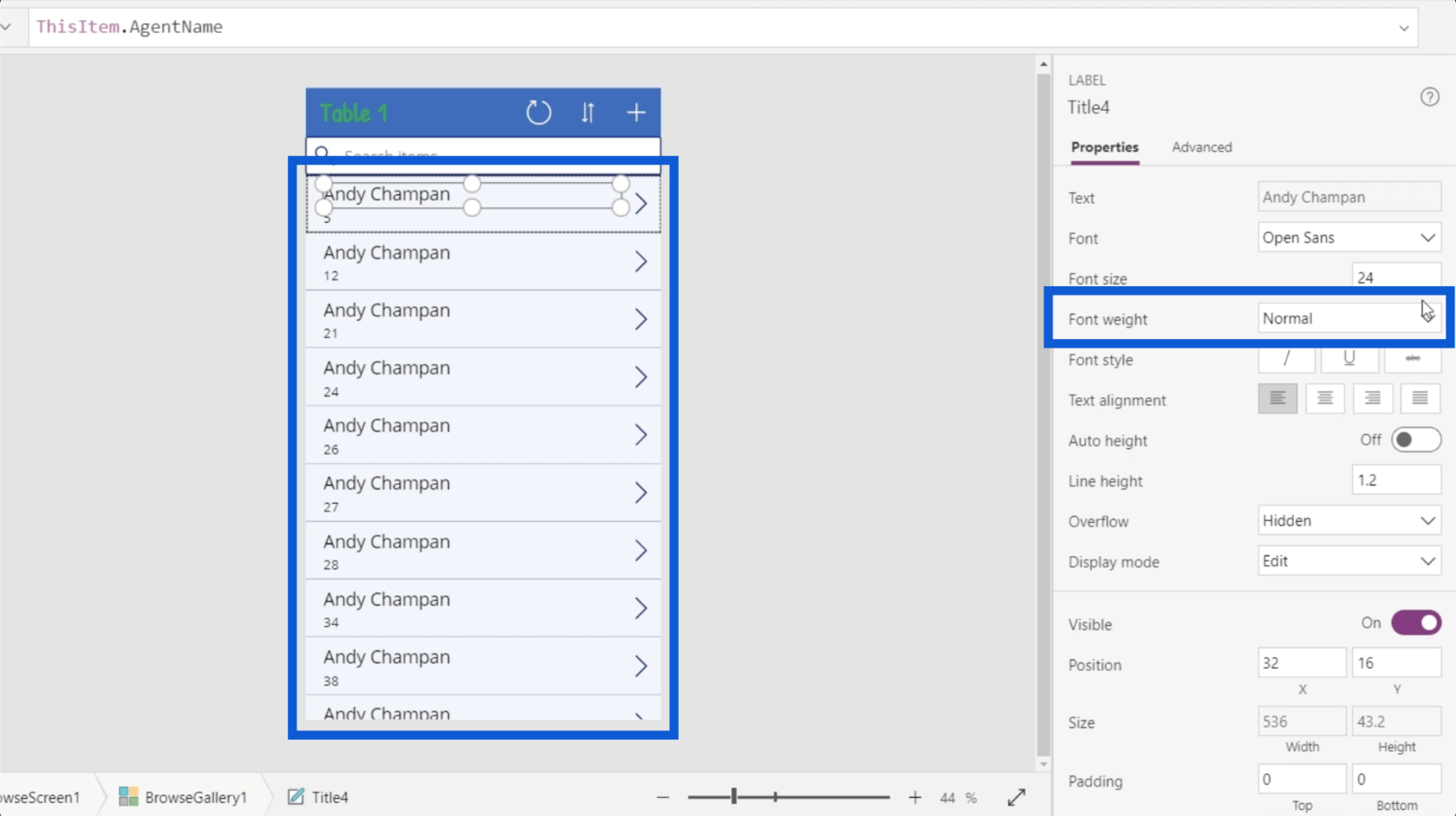This screenshot has height=816, width=1456.
Task: Switch to the Advanced tab
Action: click(x=1201, y=147)
